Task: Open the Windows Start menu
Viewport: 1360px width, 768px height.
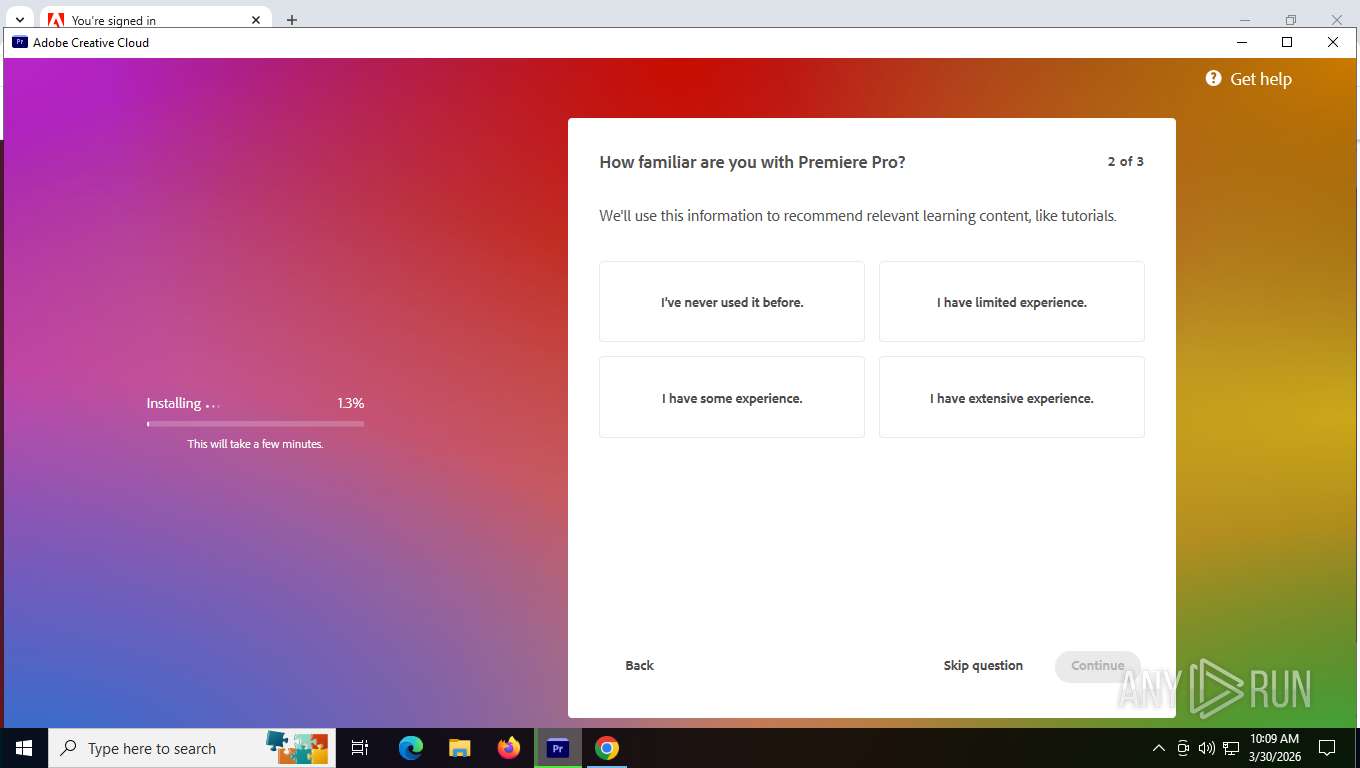Action: [x=24, y=748]
